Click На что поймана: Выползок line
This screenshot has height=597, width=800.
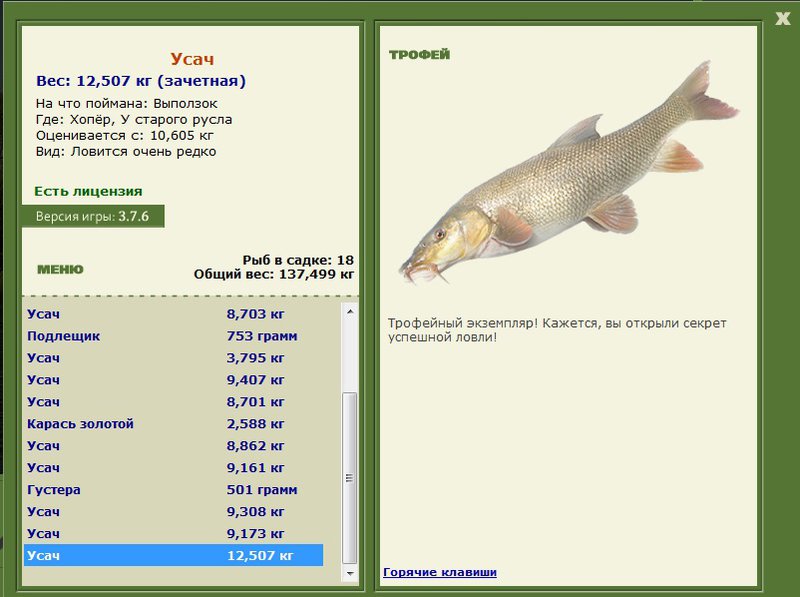pos(127,104)
